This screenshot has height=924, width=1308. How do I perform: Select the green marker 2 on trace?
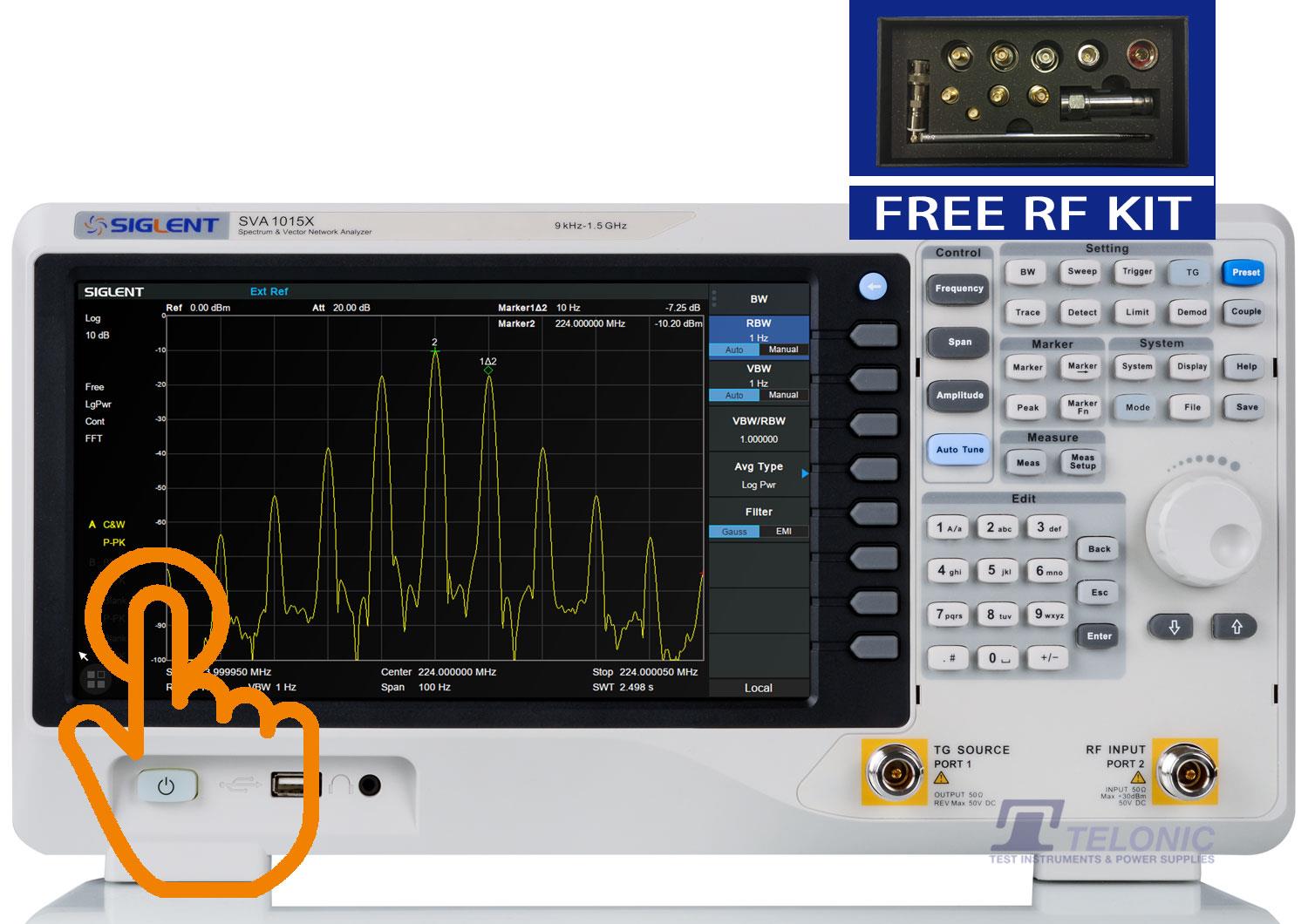[435, 351]
